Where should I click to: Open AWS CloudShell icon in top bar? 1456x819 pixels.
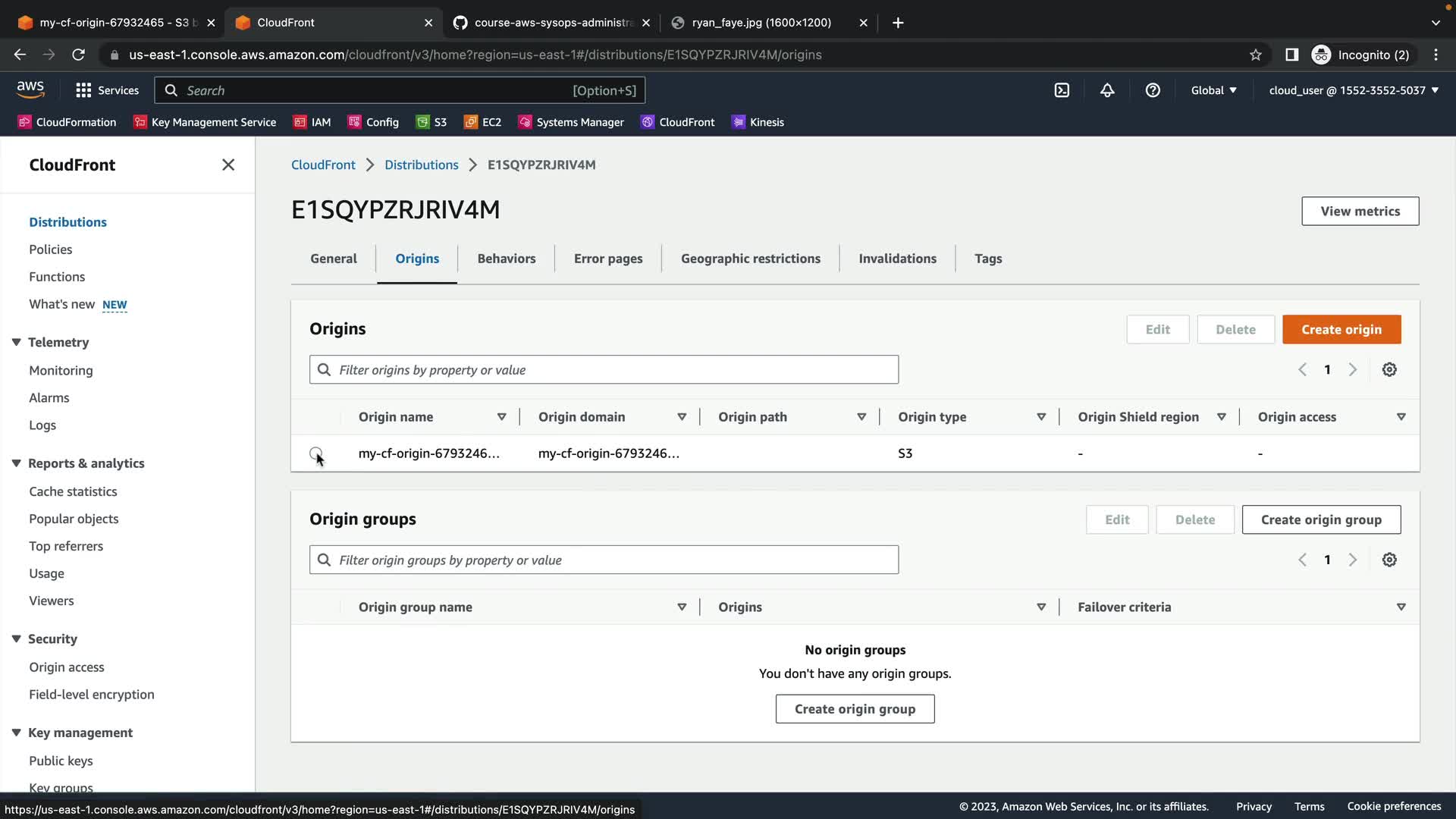[1062, 90]
